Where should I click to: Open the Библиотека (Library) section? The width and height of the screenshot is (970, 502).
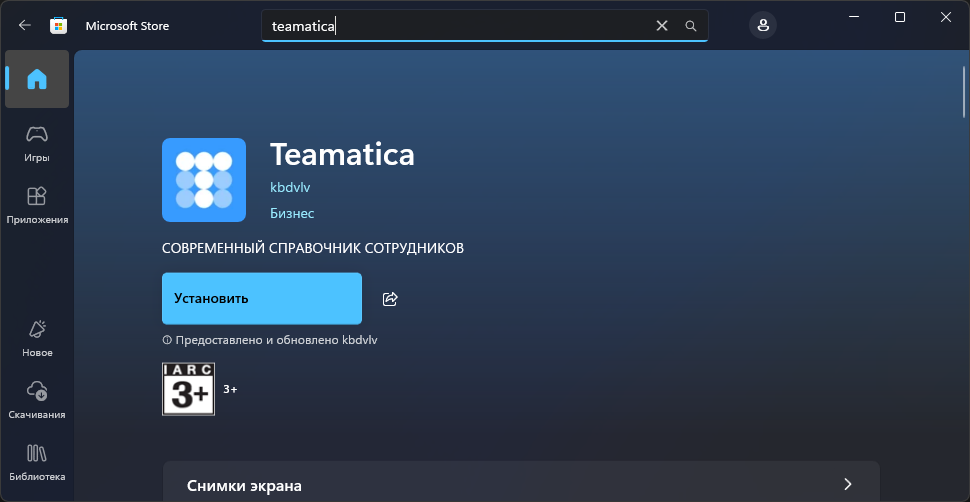pos(37,462)
